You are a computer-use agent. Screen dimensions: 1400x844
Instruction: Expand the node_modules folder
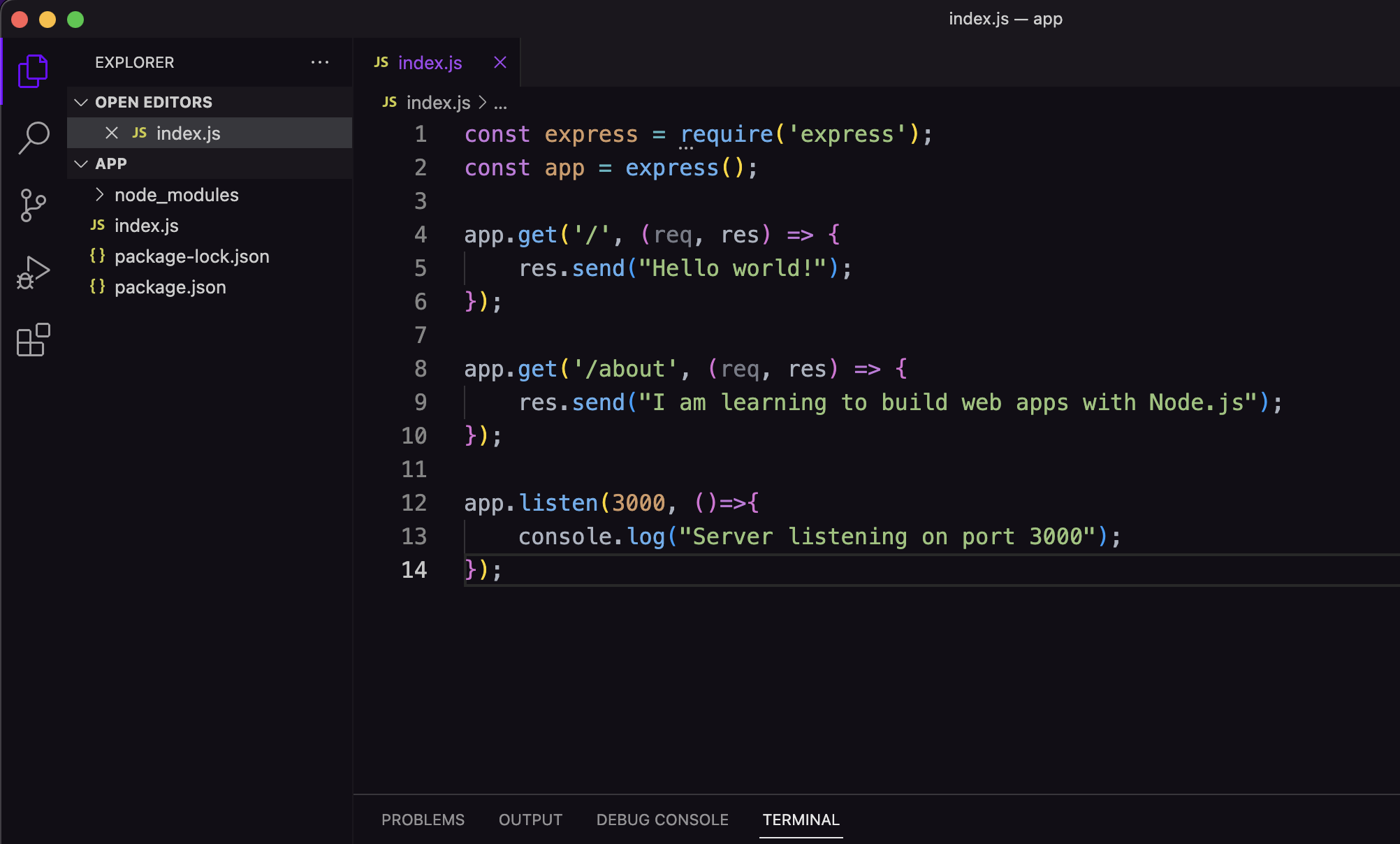point(101,195)
